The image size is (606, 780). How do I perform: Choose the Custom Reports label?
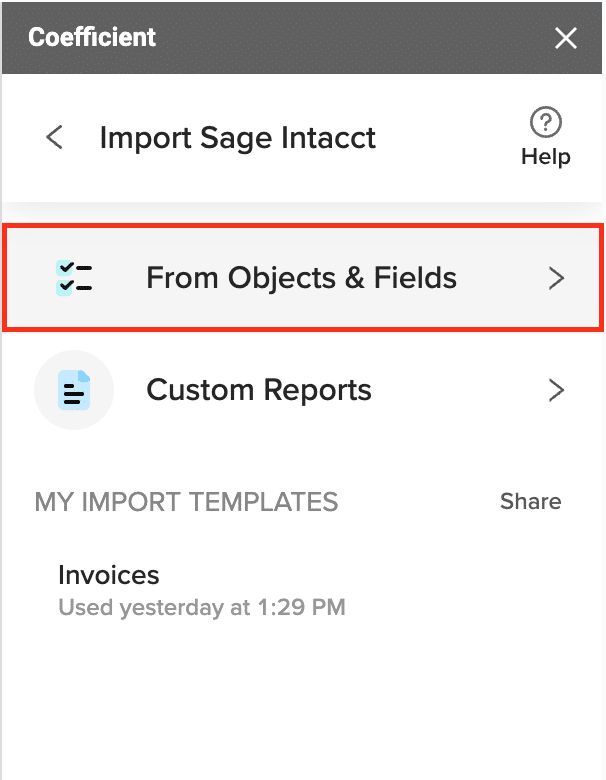click(259, 390)
